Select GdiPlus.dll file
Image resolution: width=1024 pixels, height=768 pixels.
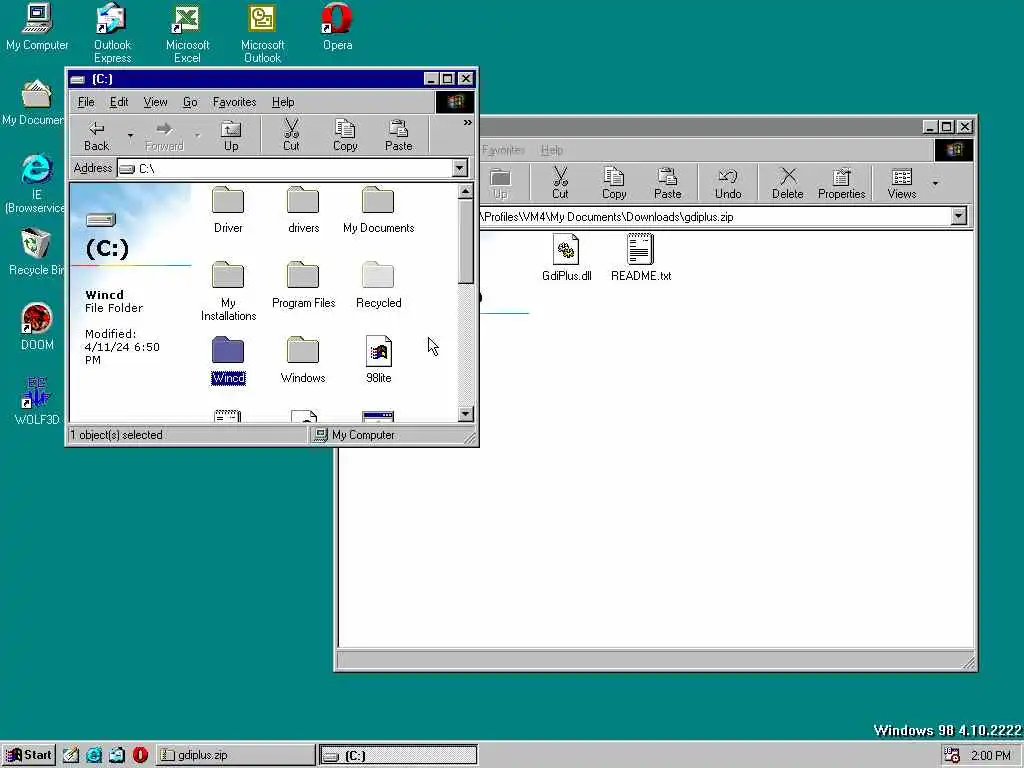click(x=566, y=258)
